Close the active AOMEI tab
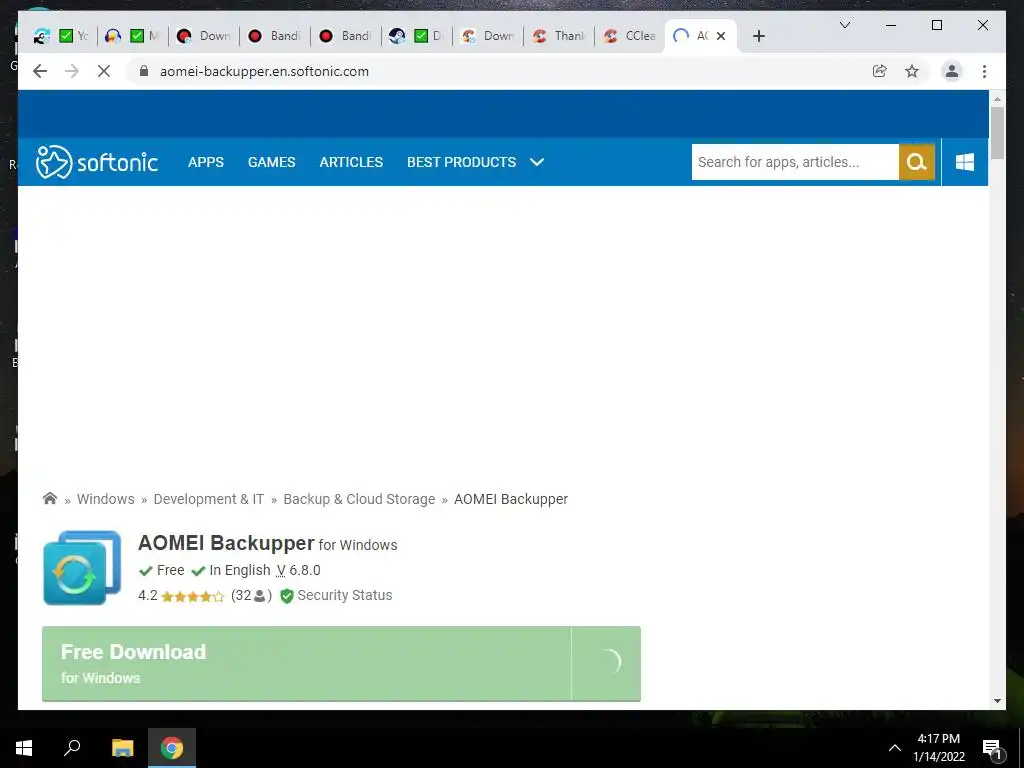The height and width of the screenshot is (768, 1024). pos(721,36)
